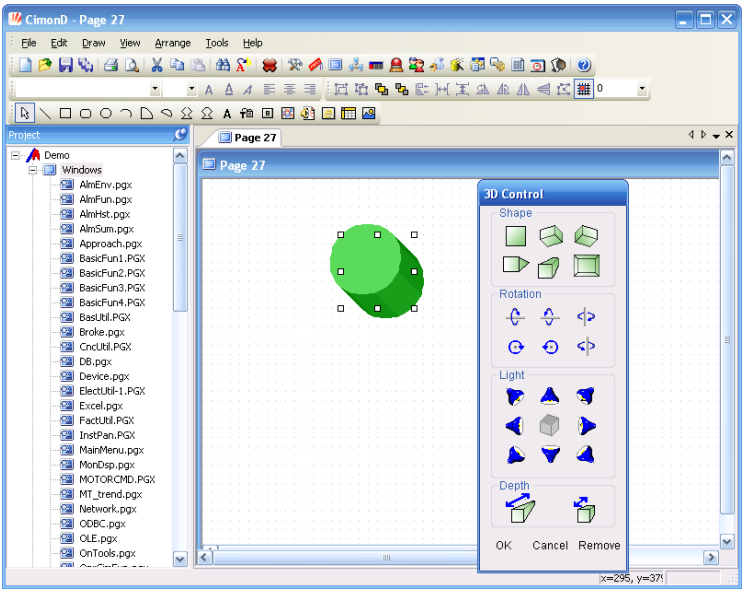Screen dimensions: 744x591
Task: Activate the arrow pointer selection tool
Action: pyautogui.click(x=25, y=114)
